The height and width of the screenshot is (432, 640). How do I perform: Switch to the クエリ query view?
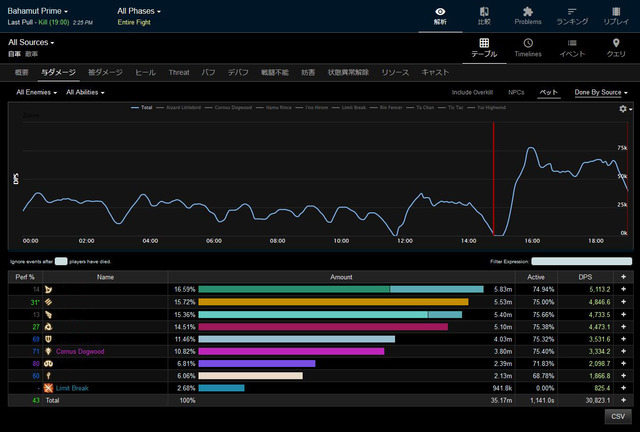(616, 48)
